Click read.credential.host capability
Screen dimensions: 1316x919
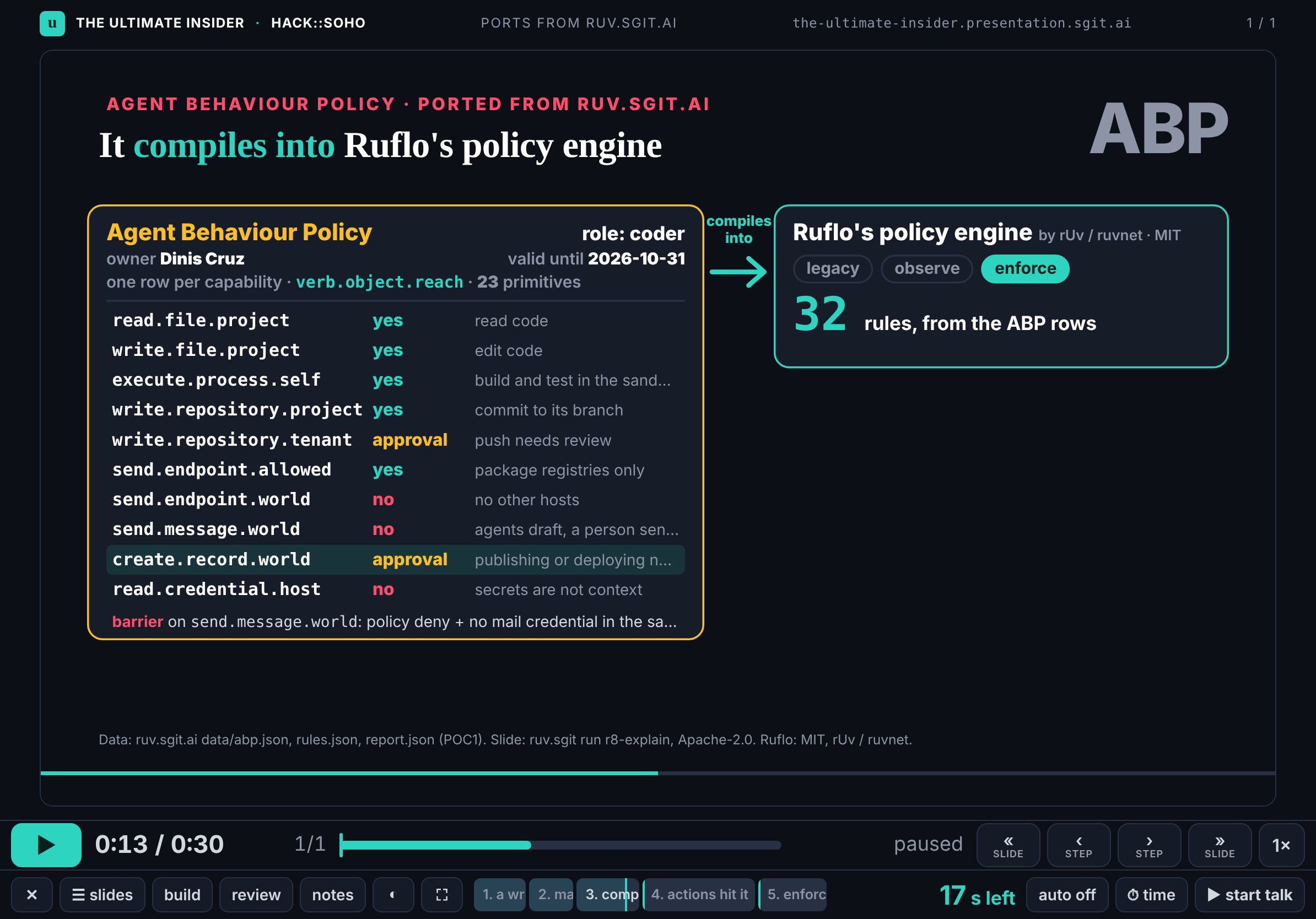(x=216, y=590)
